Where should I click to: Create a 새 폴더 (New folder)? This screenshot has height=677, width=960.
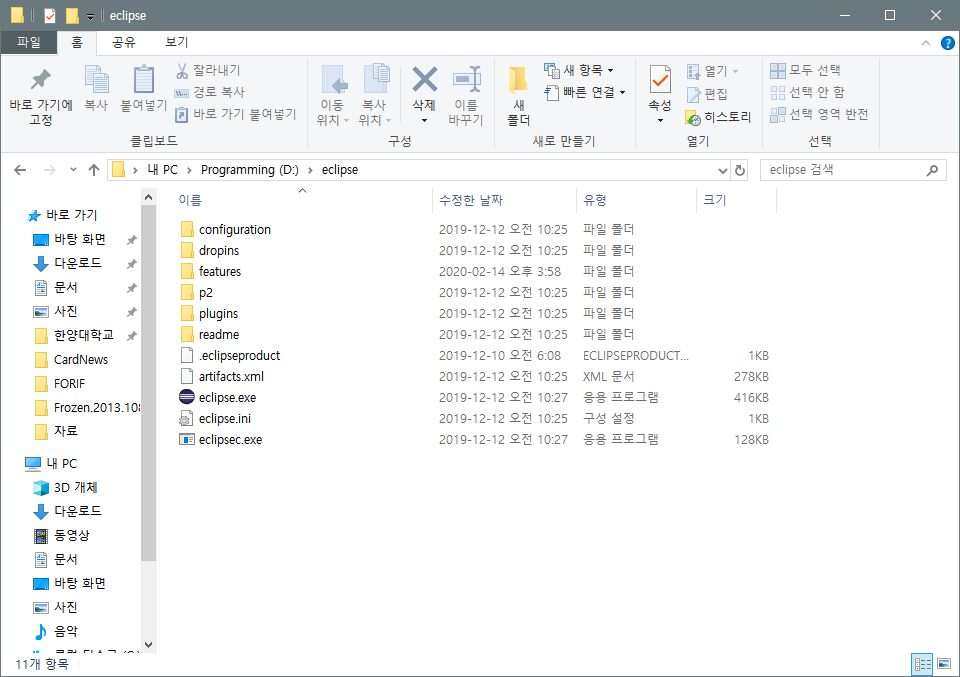pos(518,96)
